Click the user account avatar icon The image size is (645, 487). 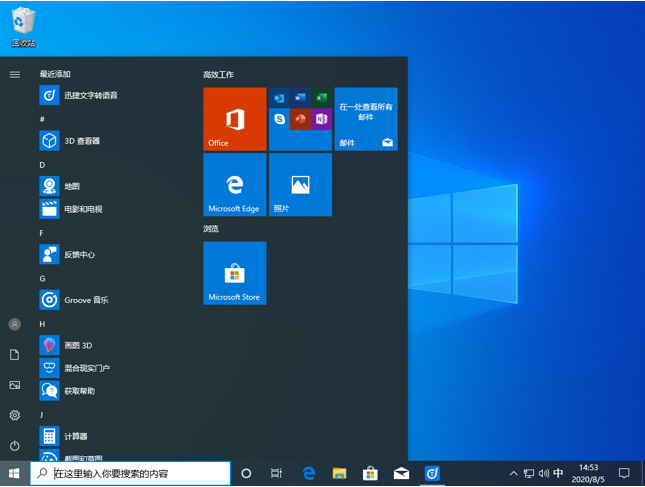[14, 324]
